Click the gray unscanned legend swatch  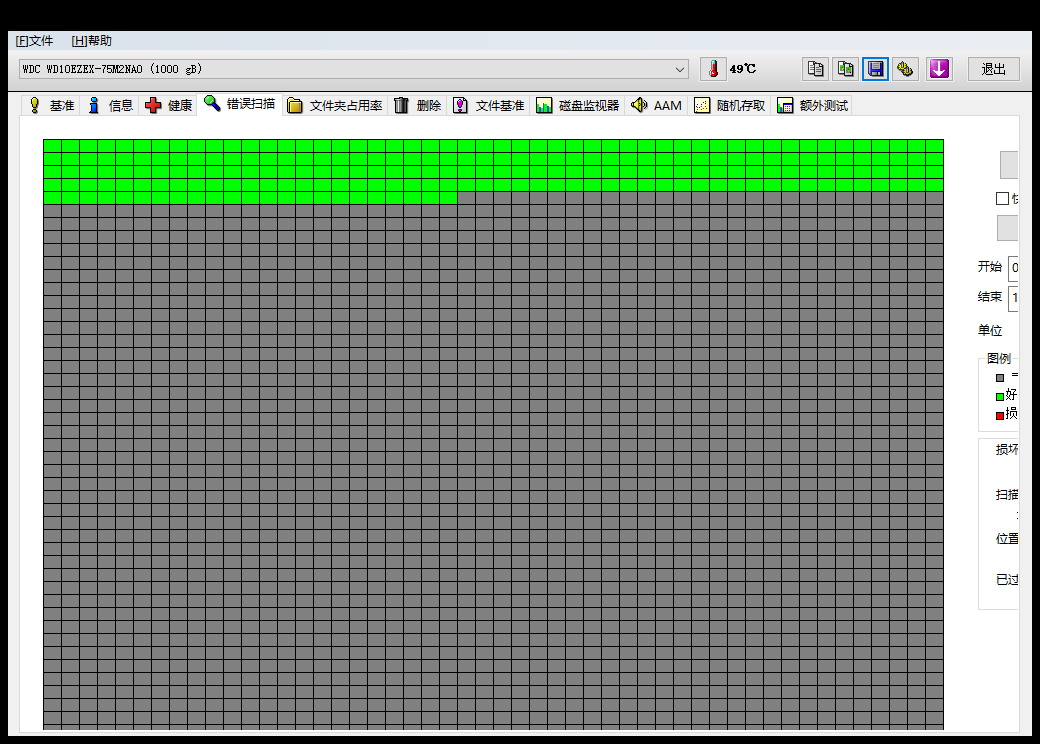click(1000, 378)
